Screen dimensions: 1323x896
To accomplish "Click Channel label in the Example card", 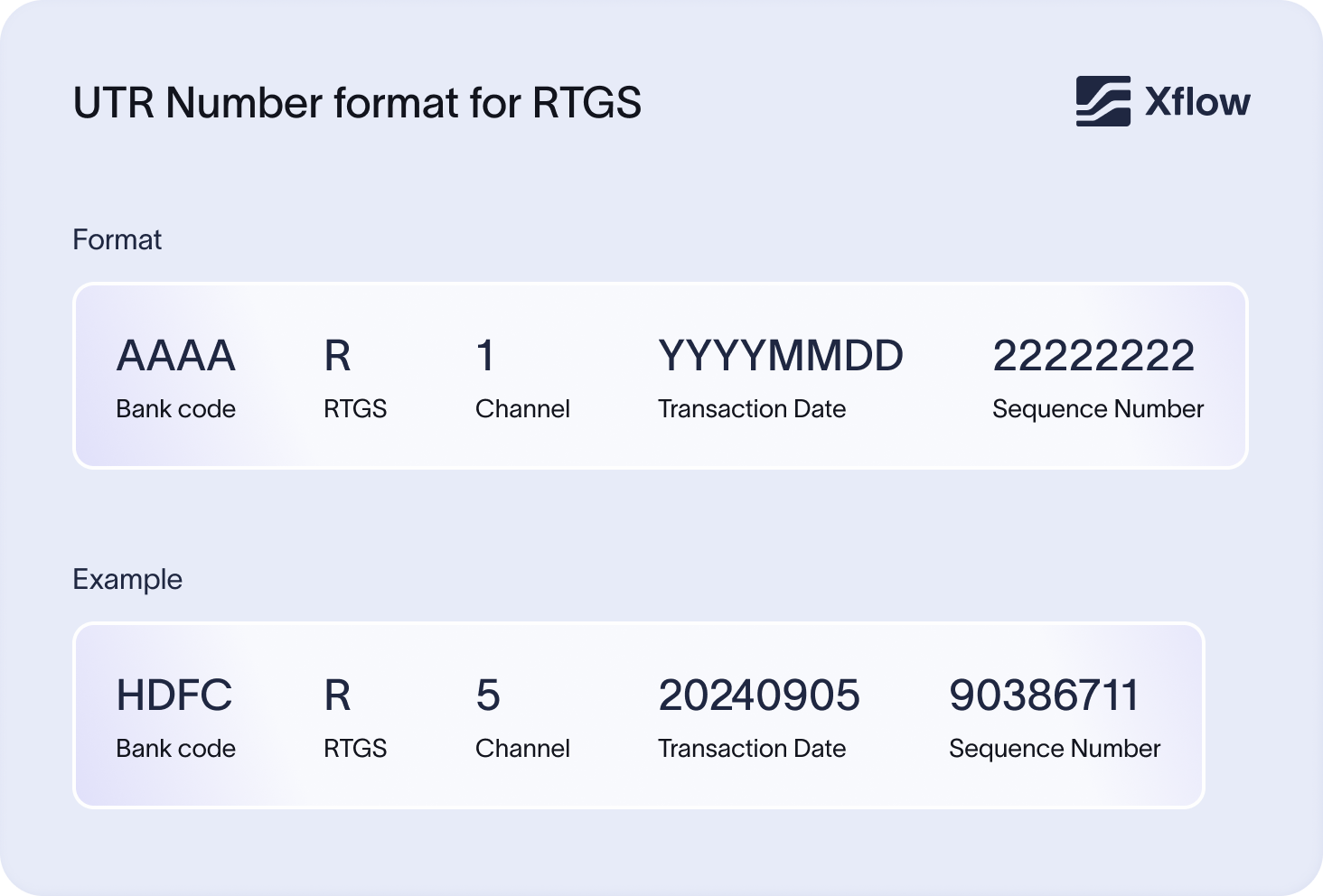I will [x=522, y=749].
